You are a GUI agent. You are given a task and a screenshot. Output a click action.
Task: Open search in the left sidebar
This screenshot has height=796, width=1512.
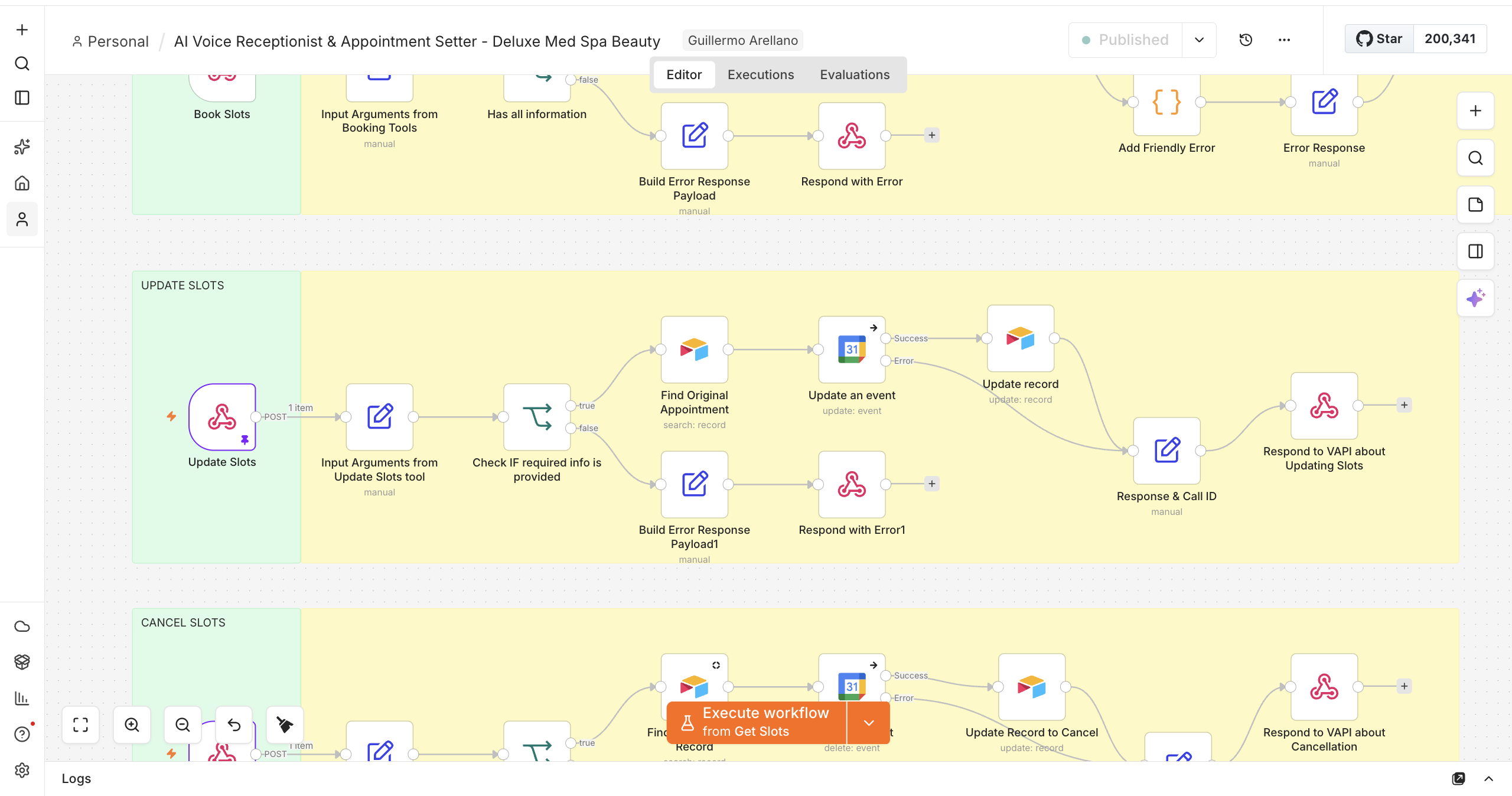coord(22,64)
